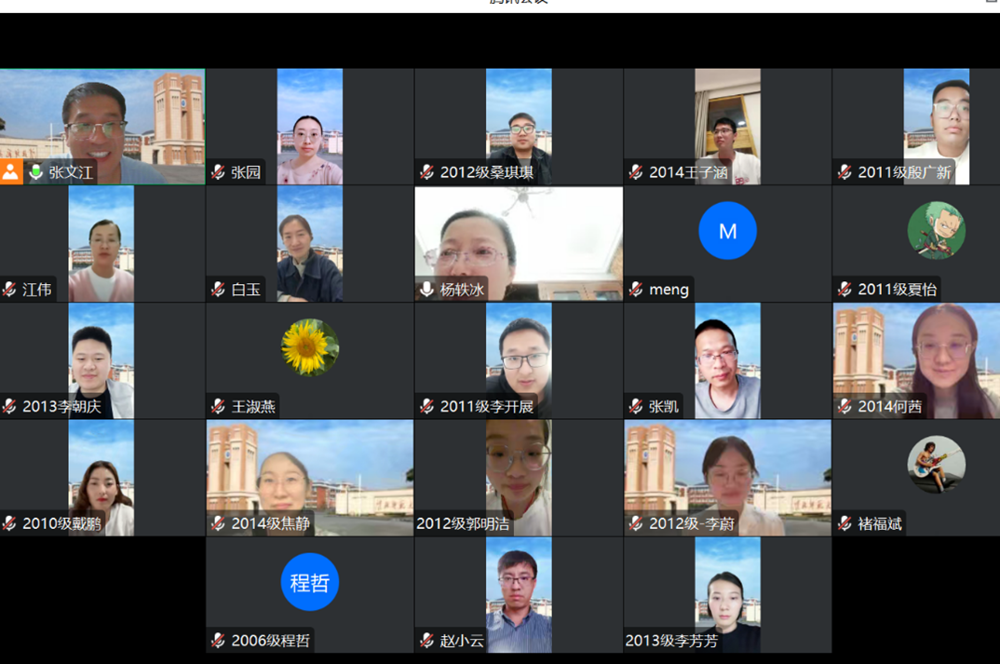Image resolution: width=1000 pixels, height=664 pixels.
Task: Click the 2013级李芳芳 name label
Action: tap(672, 640)
